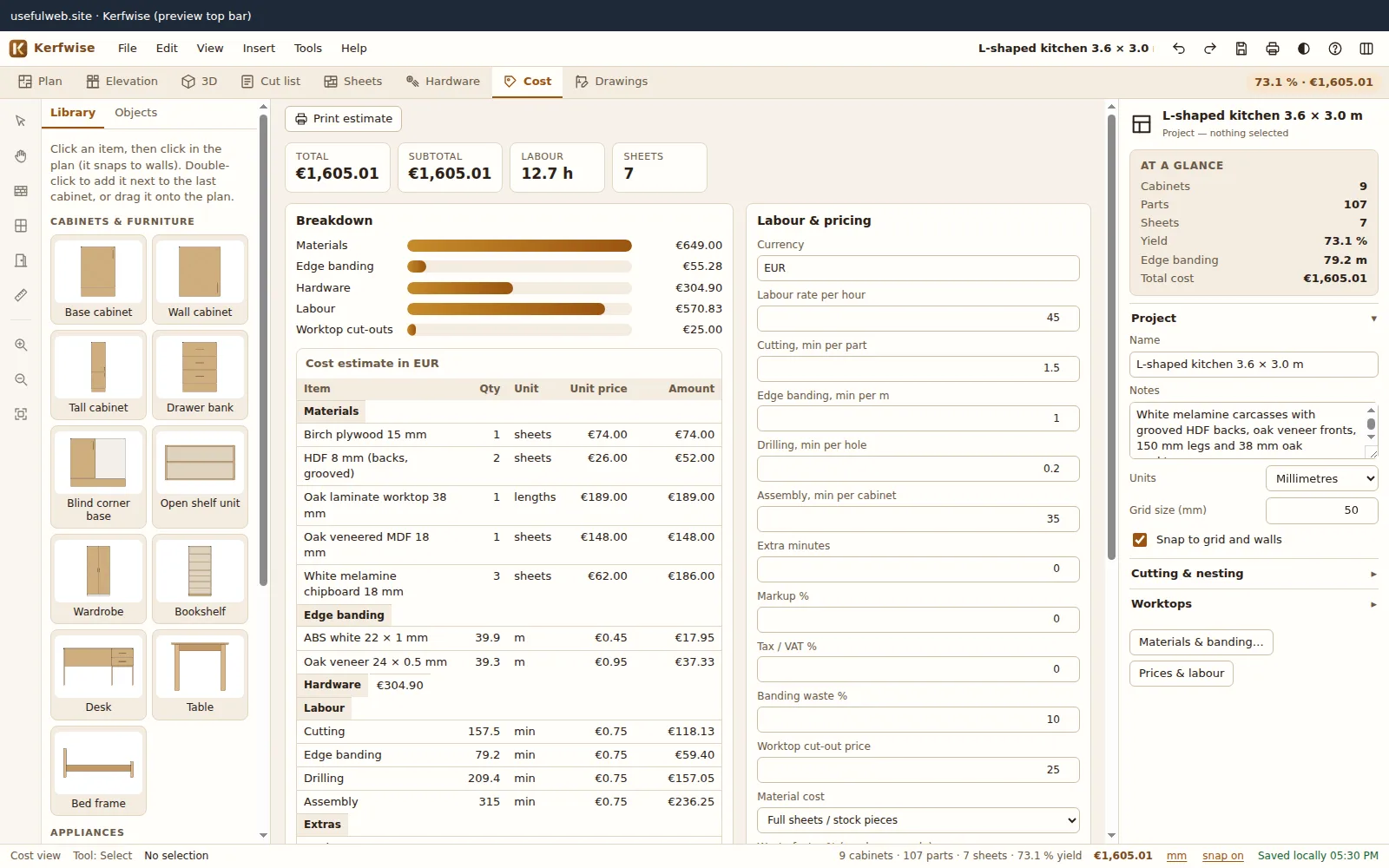Activate the ruler measure tool

[21, 295]
